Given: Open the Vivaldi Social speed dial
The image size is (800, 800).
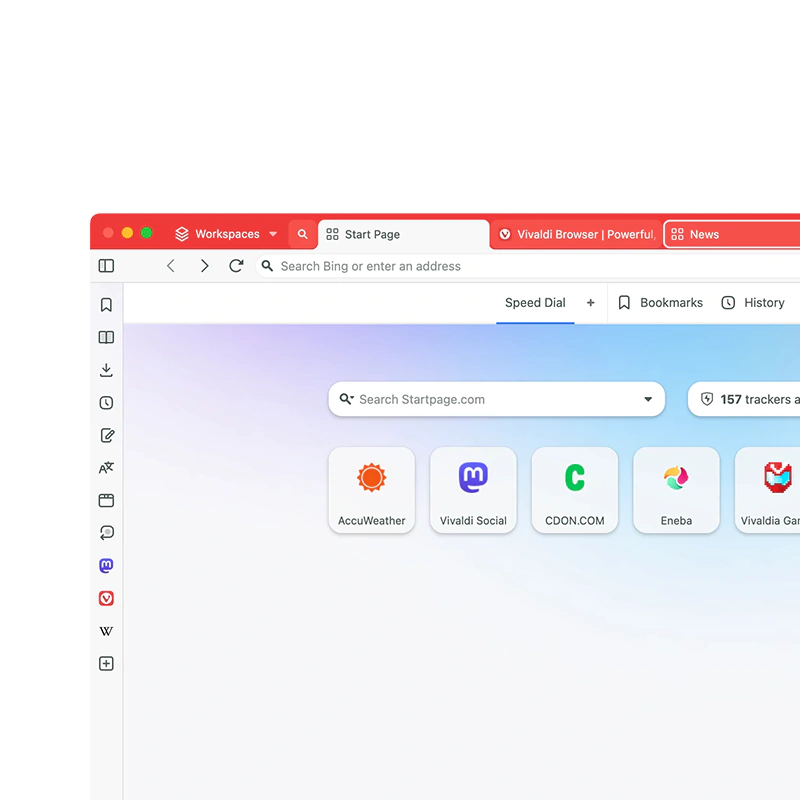Looking at the screenshot, I should (x=473, y=490).
